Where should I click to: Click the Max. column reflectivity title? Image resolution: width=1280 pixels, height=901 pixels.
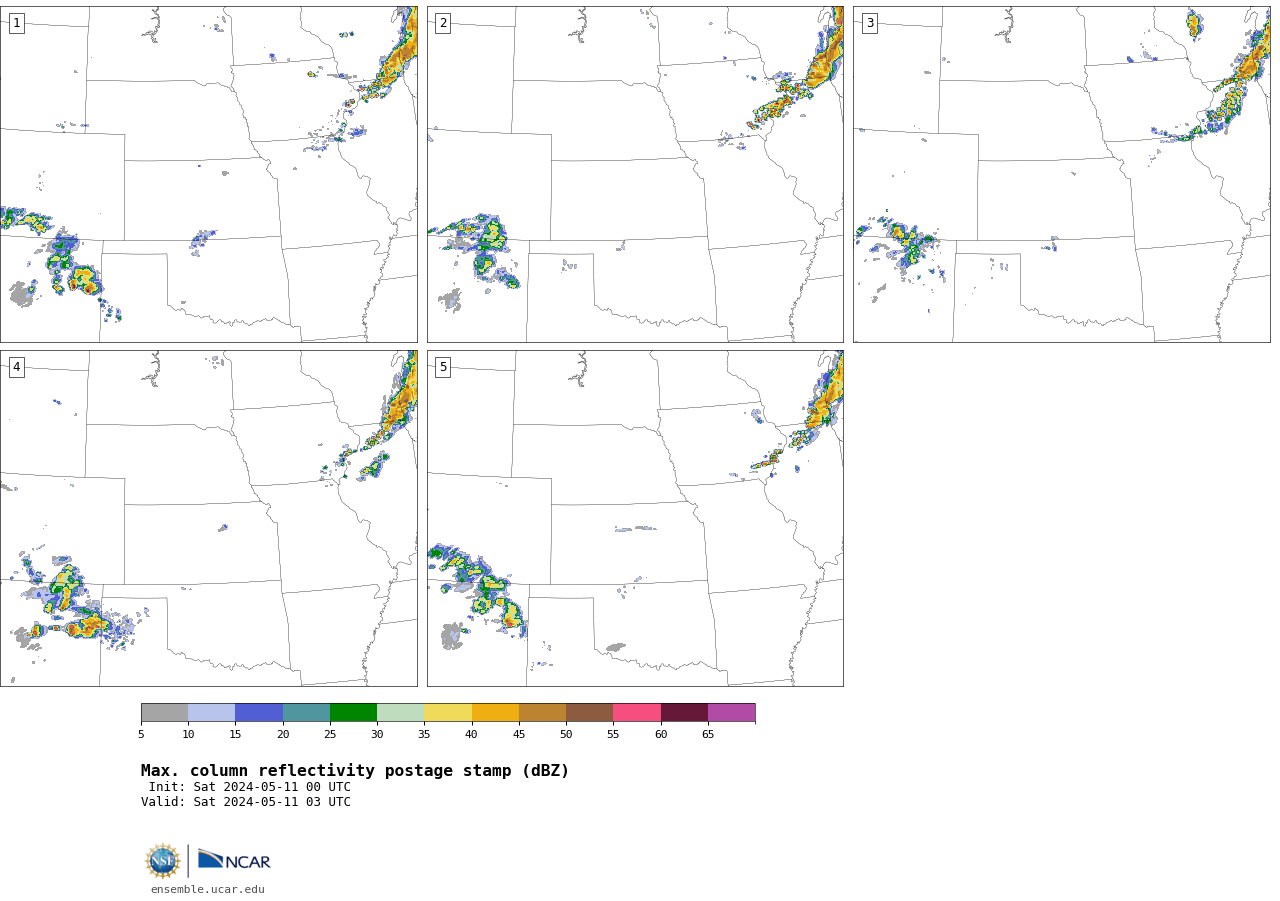[x=355, y=771]
